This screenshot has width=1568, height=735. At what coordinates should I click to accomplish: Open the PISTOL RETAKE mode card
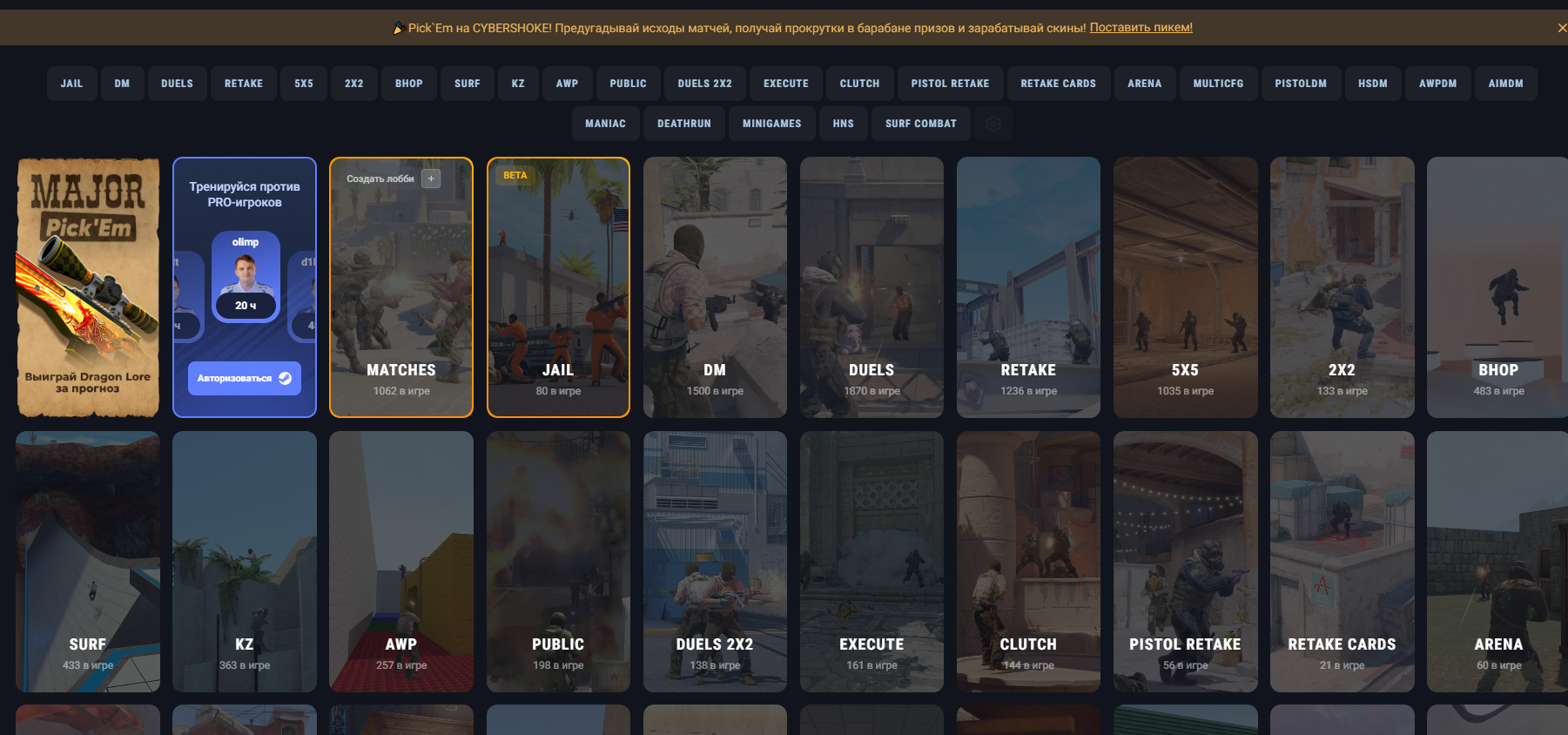(x=1185, y=562)
